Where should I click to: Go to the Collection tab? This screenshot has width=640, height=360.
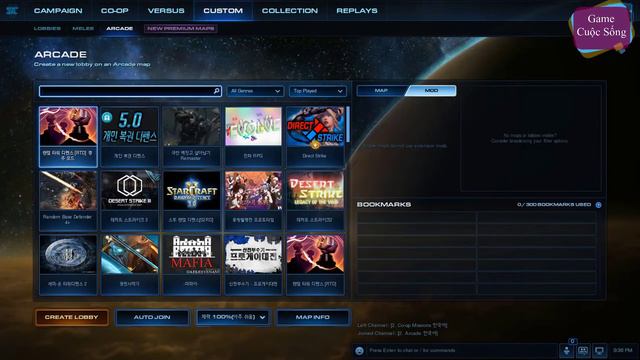click(290, 11)
